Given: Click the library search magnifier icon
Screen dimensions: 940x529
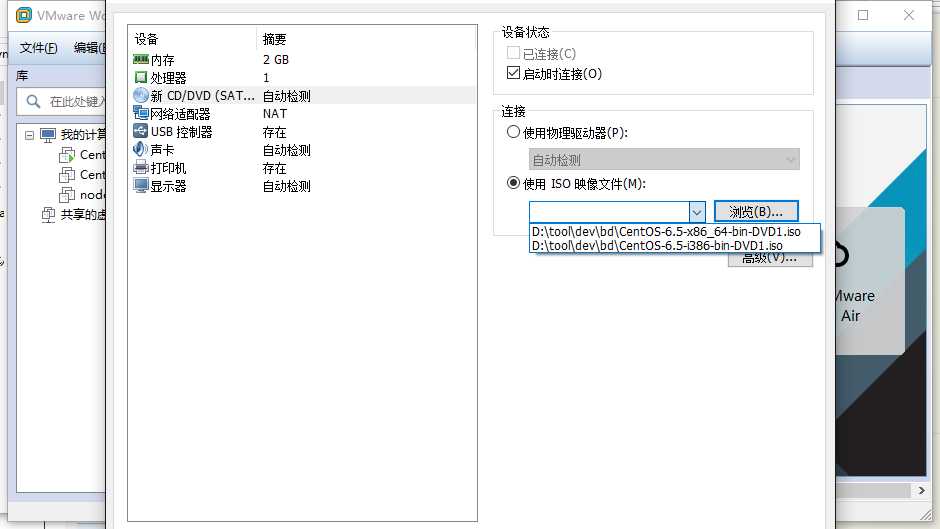Looking at the screenshot, I should point(34,101).
